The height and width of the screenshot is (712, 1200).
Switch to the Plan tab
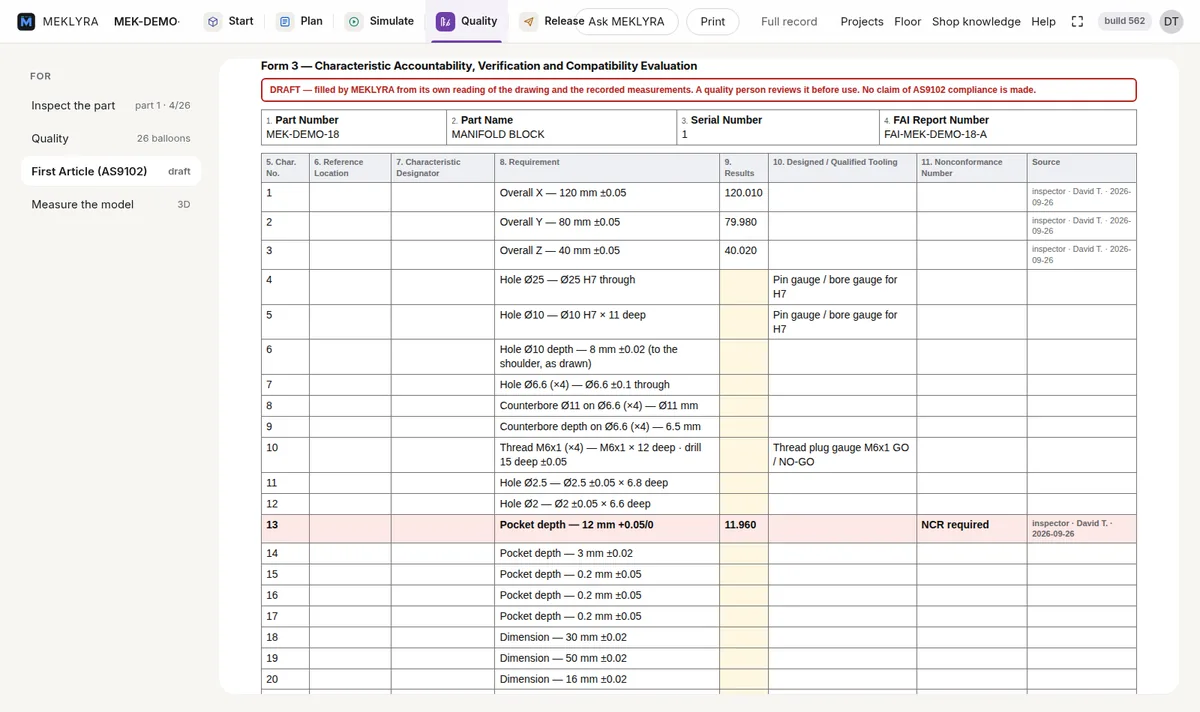click(x=300, y=21)
